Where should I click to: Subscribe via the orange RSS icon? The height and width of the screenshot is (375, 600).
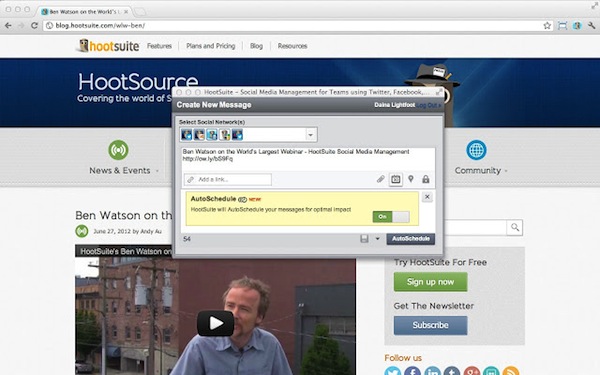tap(511, 371)
